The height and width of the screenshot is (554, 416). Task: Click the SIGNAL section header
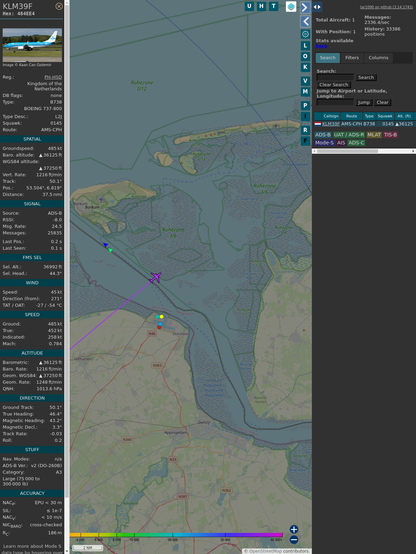pyautogui.click(x=32, y=204)
